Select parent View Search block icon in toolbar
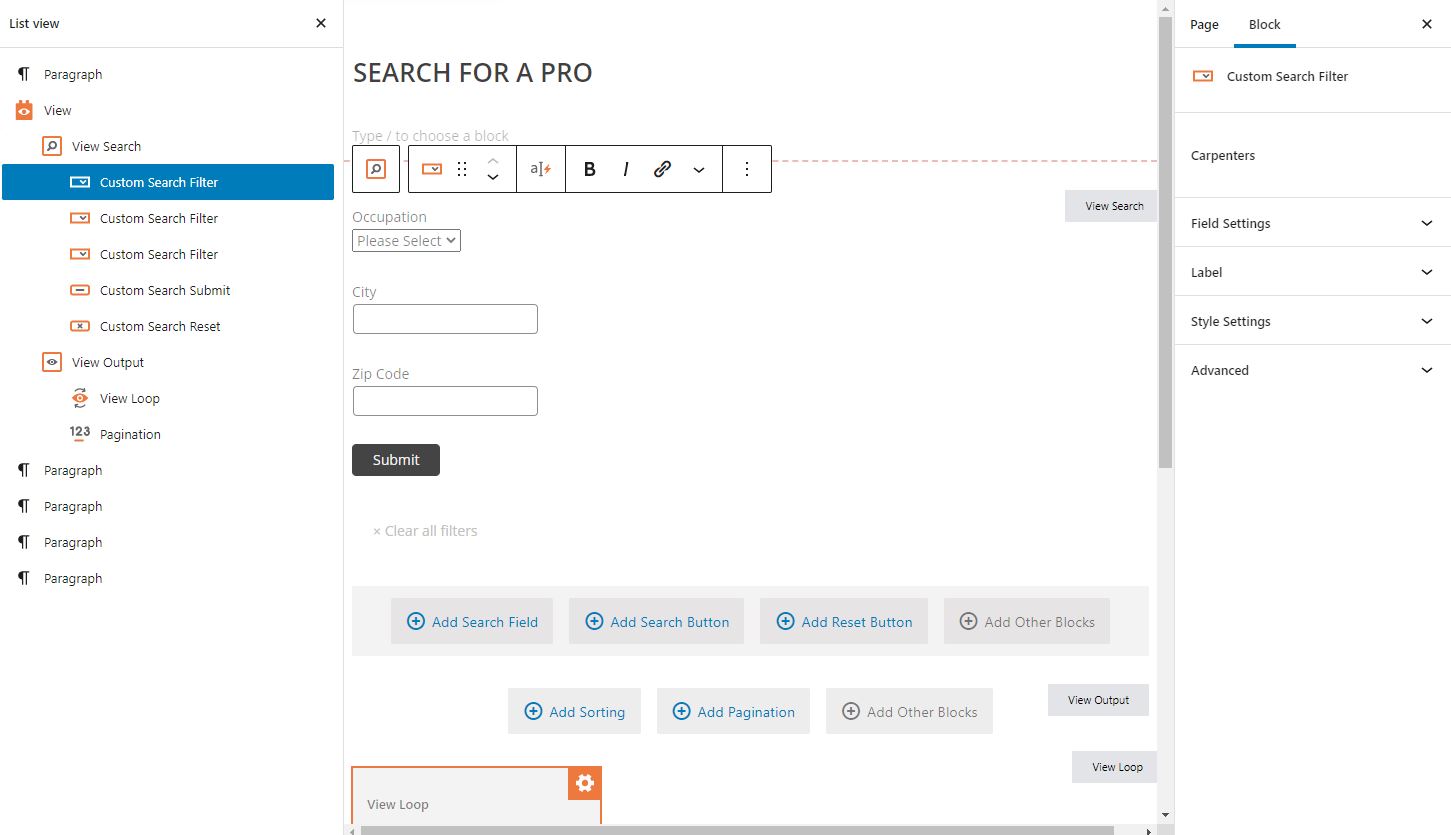 (x=376, y=169)
